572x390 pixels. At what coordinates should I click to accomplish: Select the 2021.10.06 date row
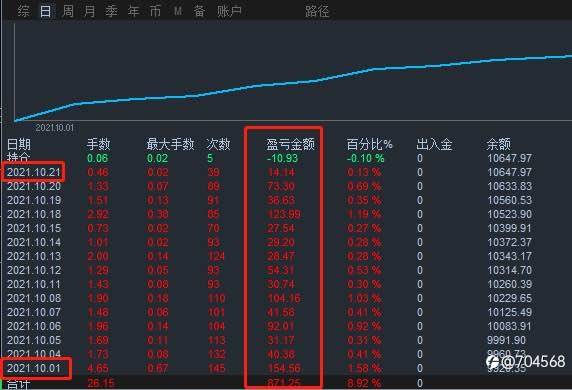click(34, 326)
